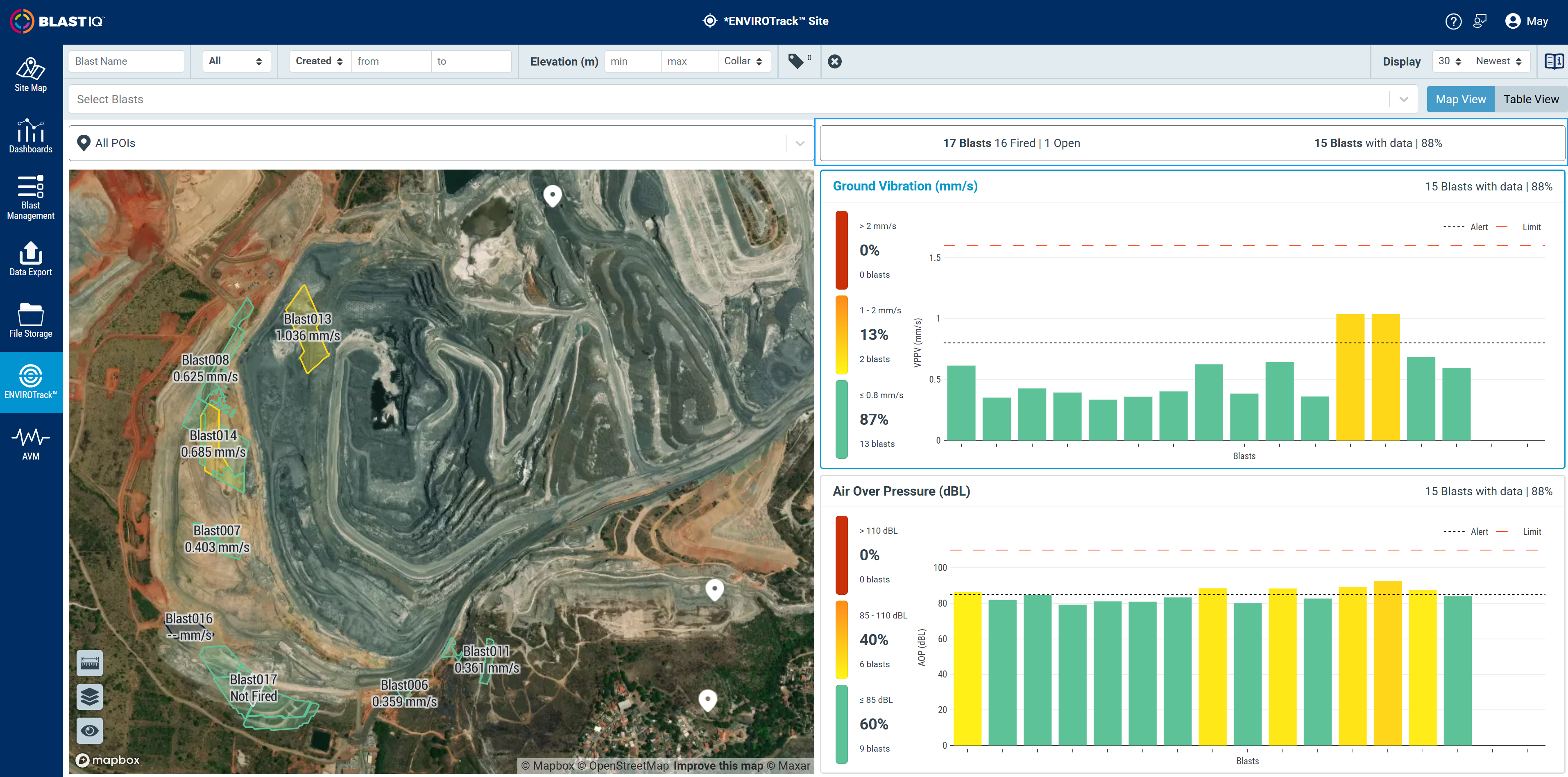This screenshot has width=1568, height=777.
Task: Open File Storage
Action: click(30, 320)
